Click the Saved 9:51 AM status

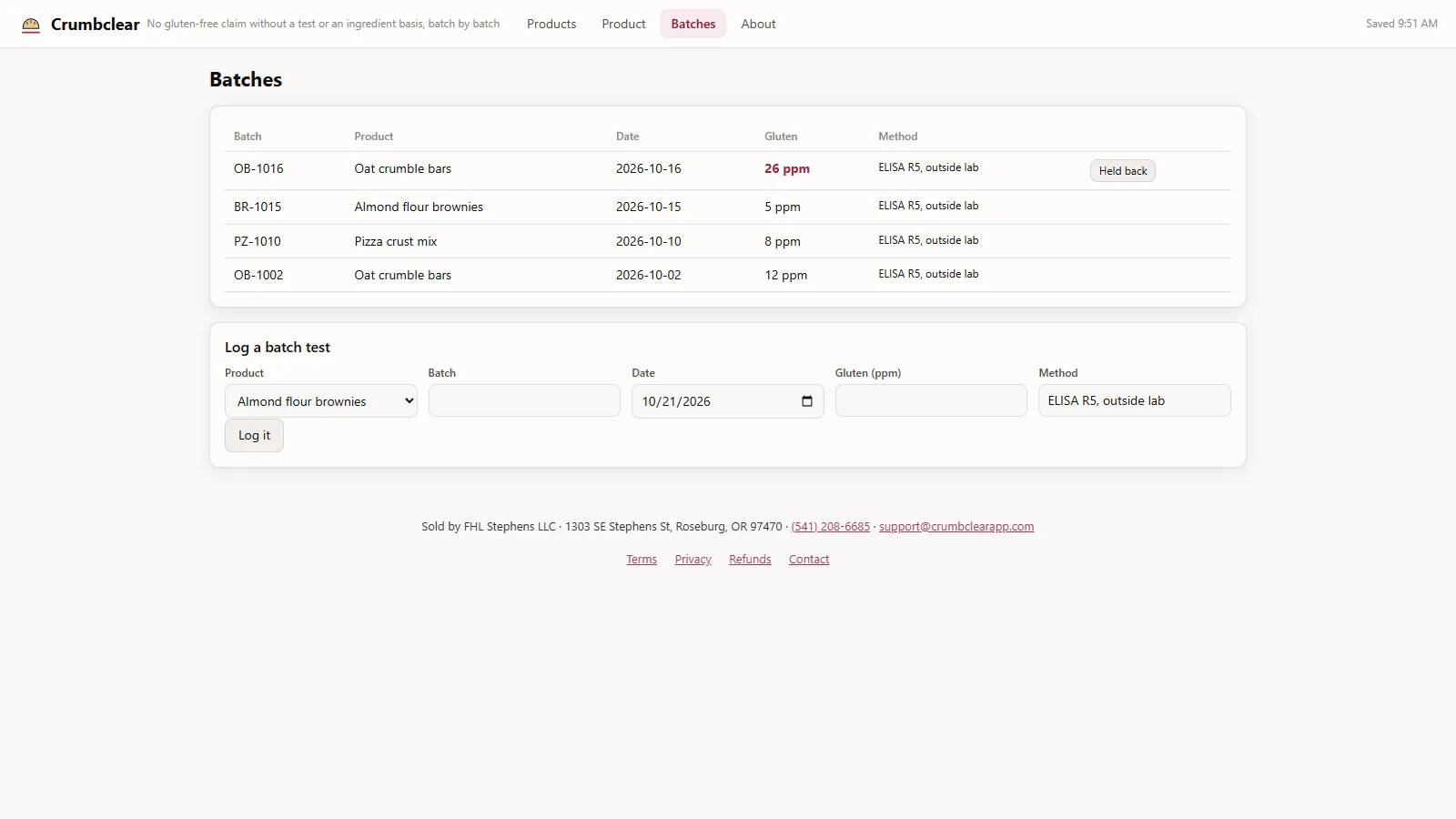click(x=1401, y=24)
